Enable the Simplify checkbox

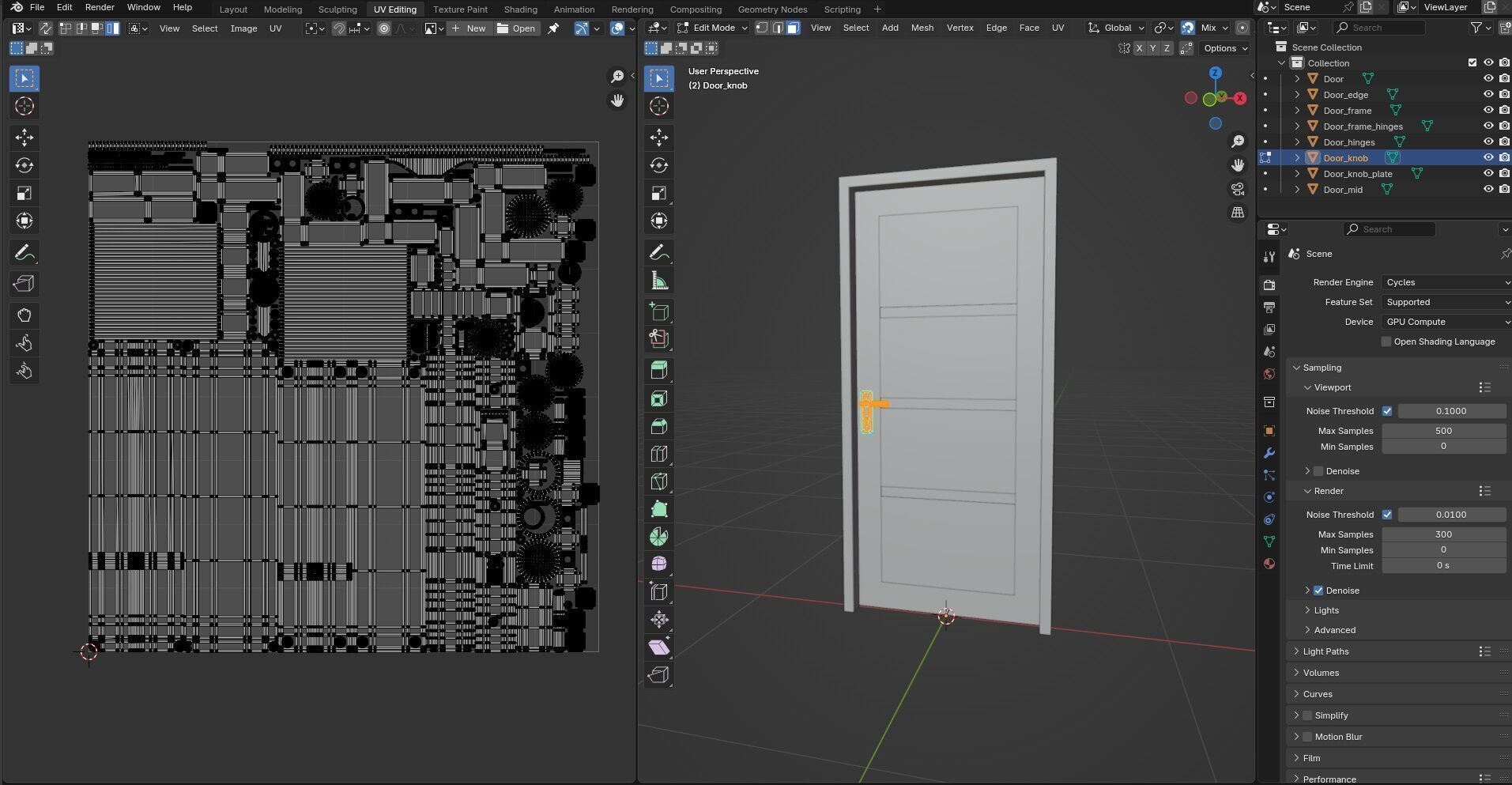[1307, 715]
